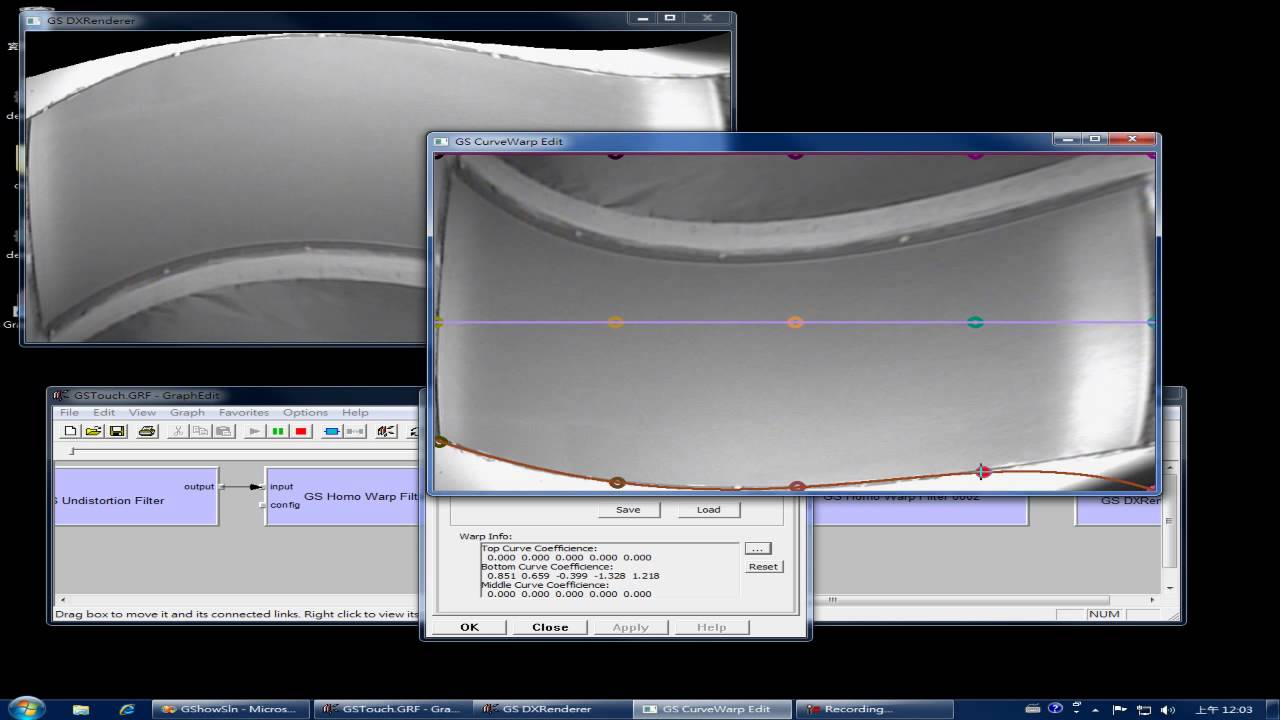Click the volume speaker tray icon
This screenshot has width=1280, height=720.
[x=1169, y=709]
